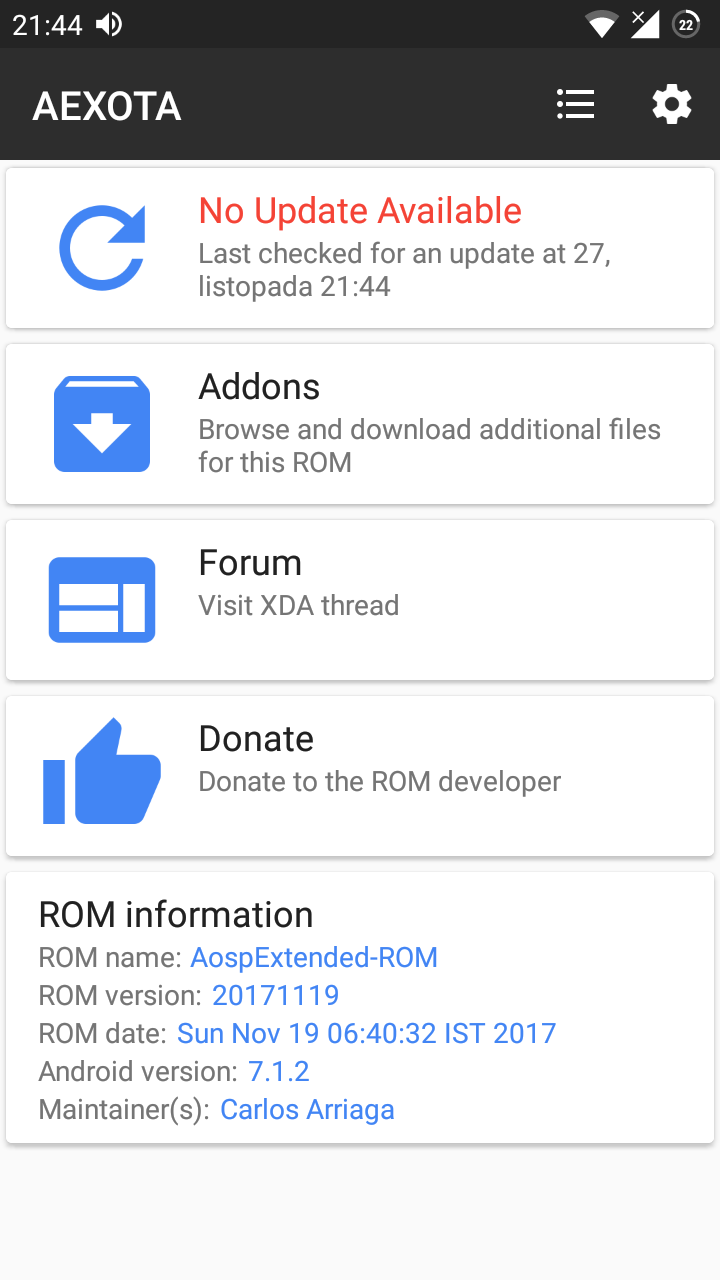The width and height of the screenshot is (720, 1280).
Task: Tap the blue refresh update icon
Action: click(102, 247)
